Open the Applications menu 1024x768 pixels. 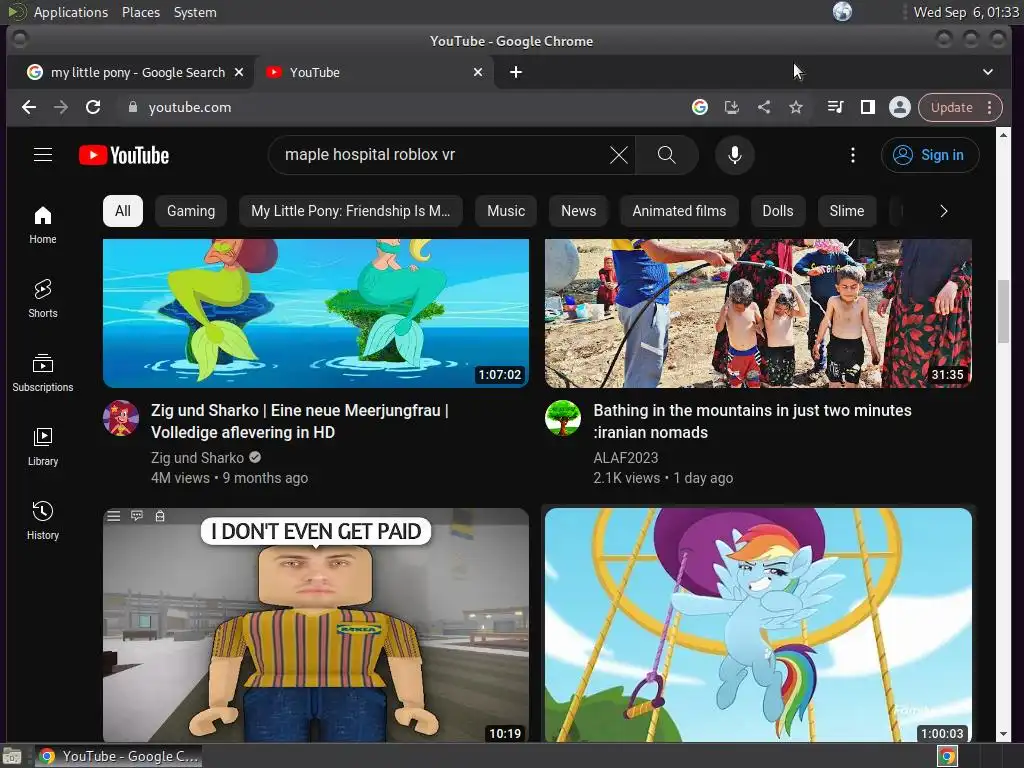(71, 12)
